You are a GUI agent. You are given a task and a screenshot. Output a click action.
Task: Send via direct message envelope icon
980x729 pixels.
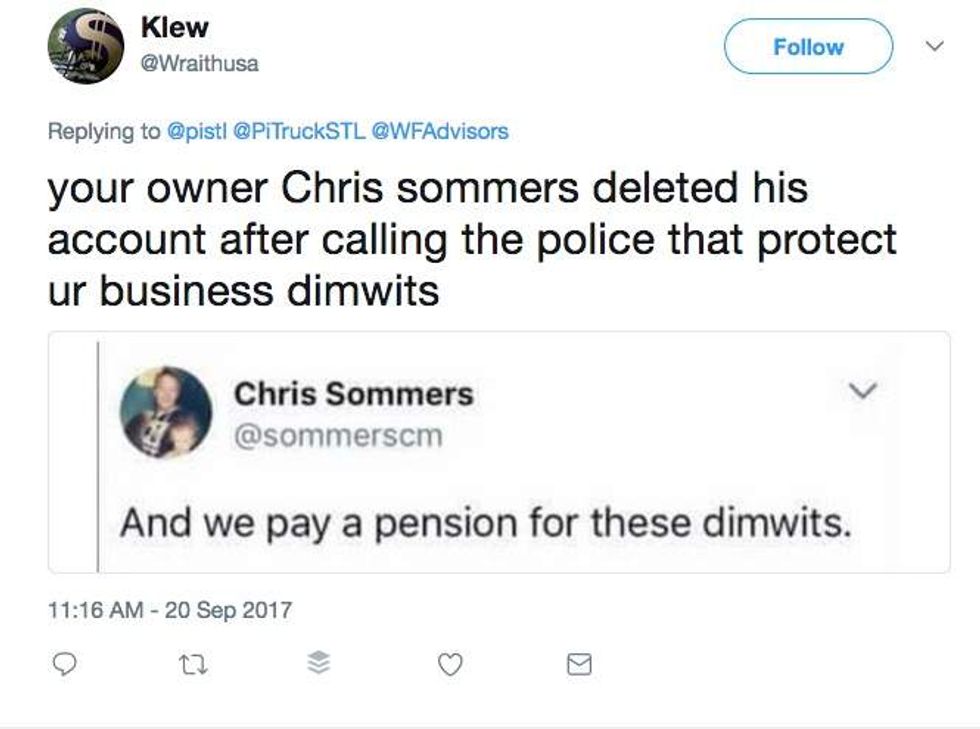click(x=579, y=664)
